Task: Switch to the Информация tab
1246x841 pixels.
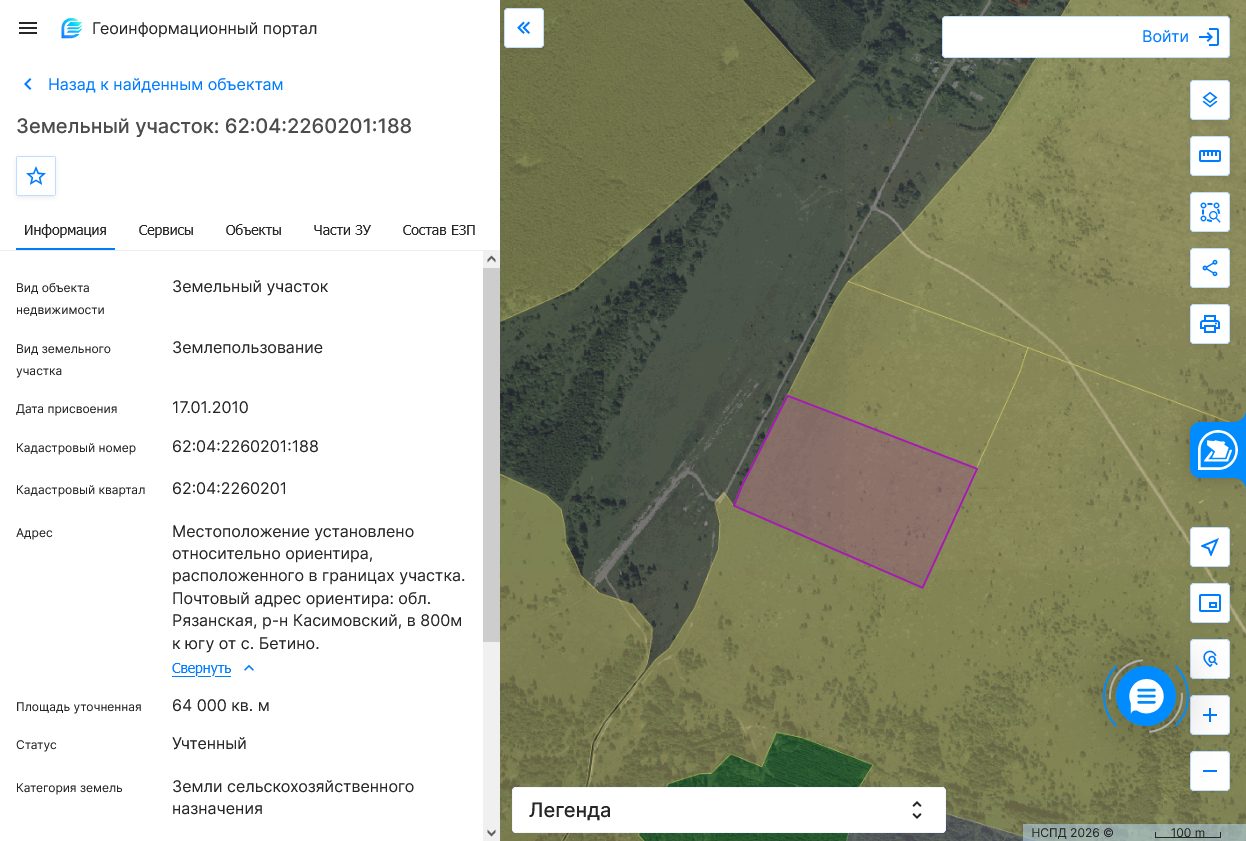Action: 65,230
